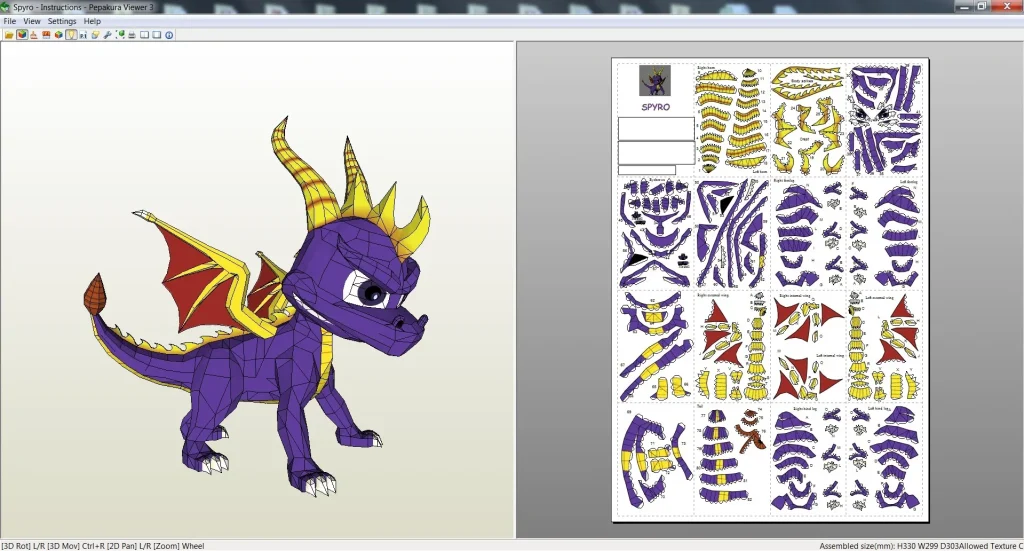Click the yellow horn pieces page
This screenshot has height=551, width=1024.
(732, 119)
